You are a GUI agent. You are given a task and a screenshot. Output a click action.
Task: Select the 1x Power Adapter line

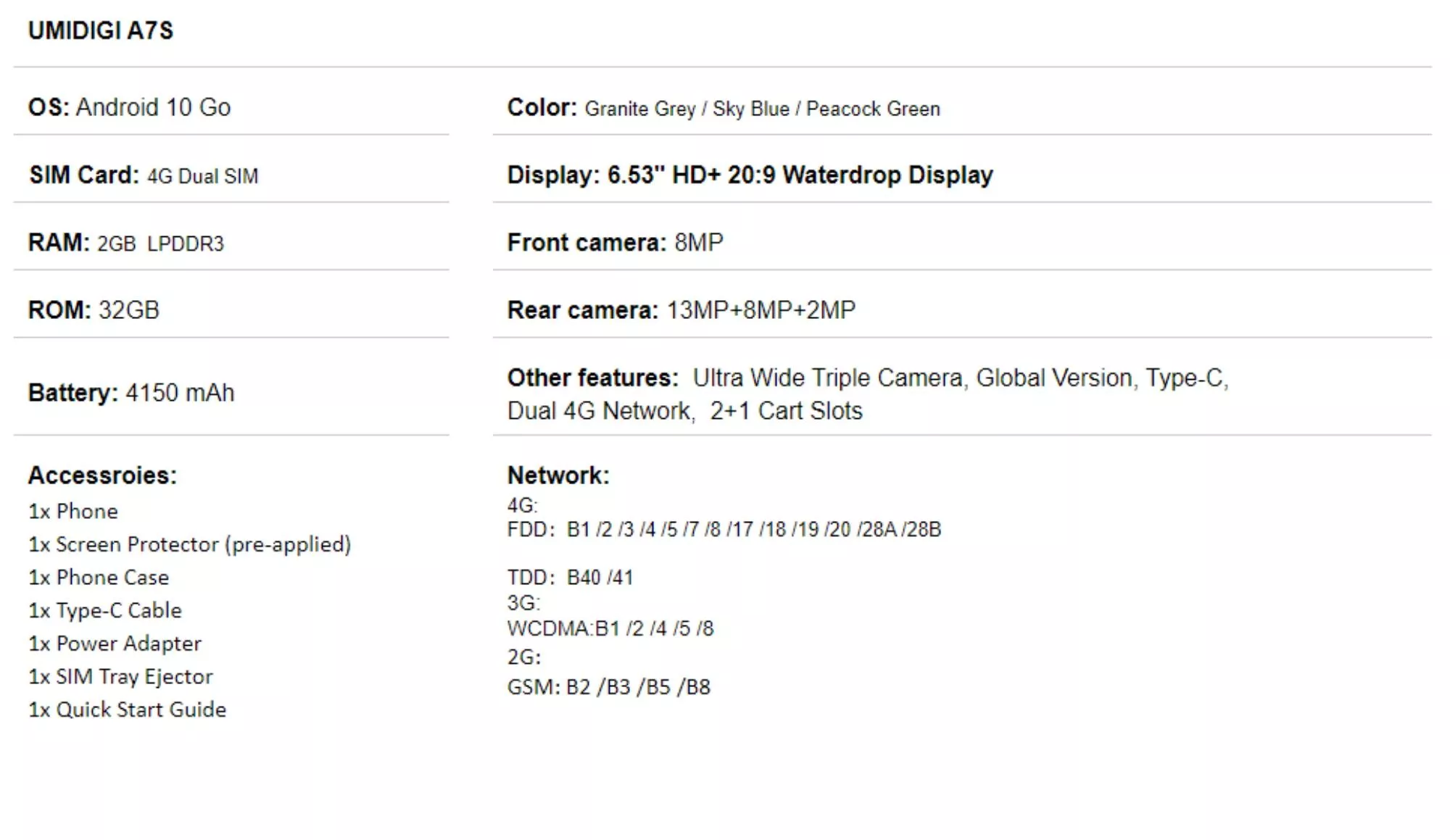(115, 644)
